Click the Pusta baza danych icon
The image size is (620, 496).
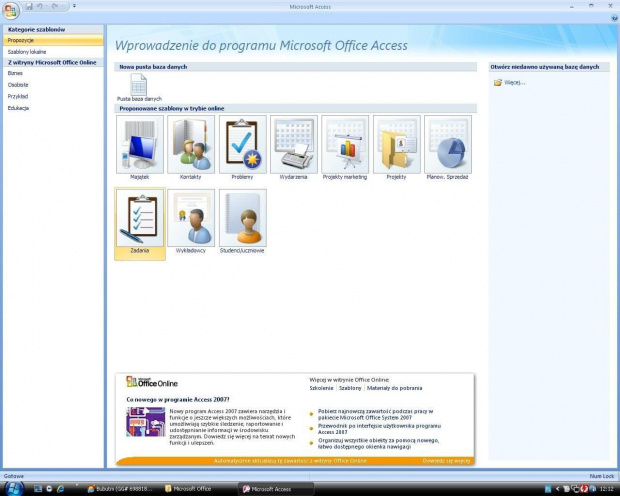pos(139,84)
